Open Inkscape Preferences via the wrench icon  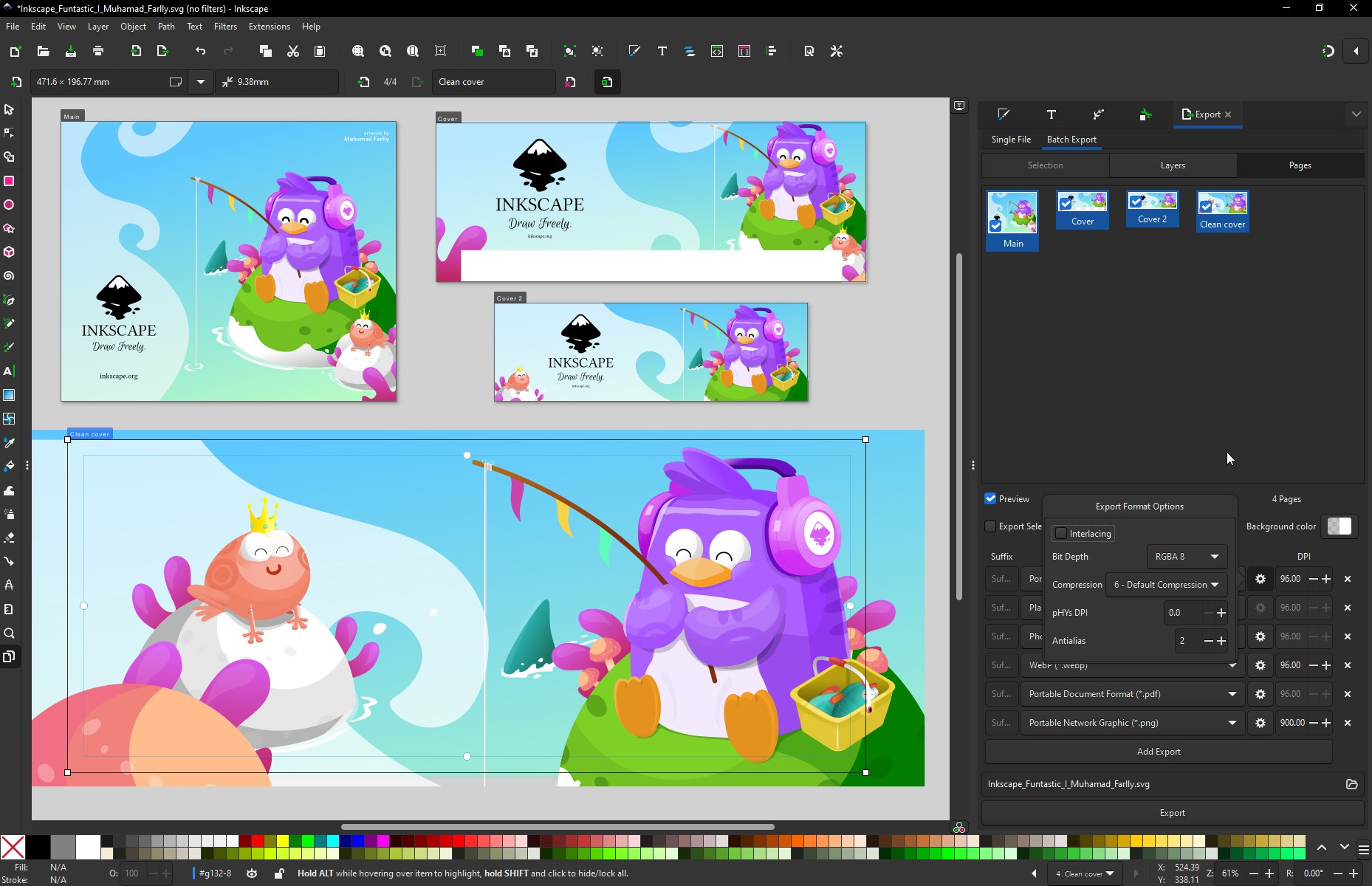pos(837,51)
